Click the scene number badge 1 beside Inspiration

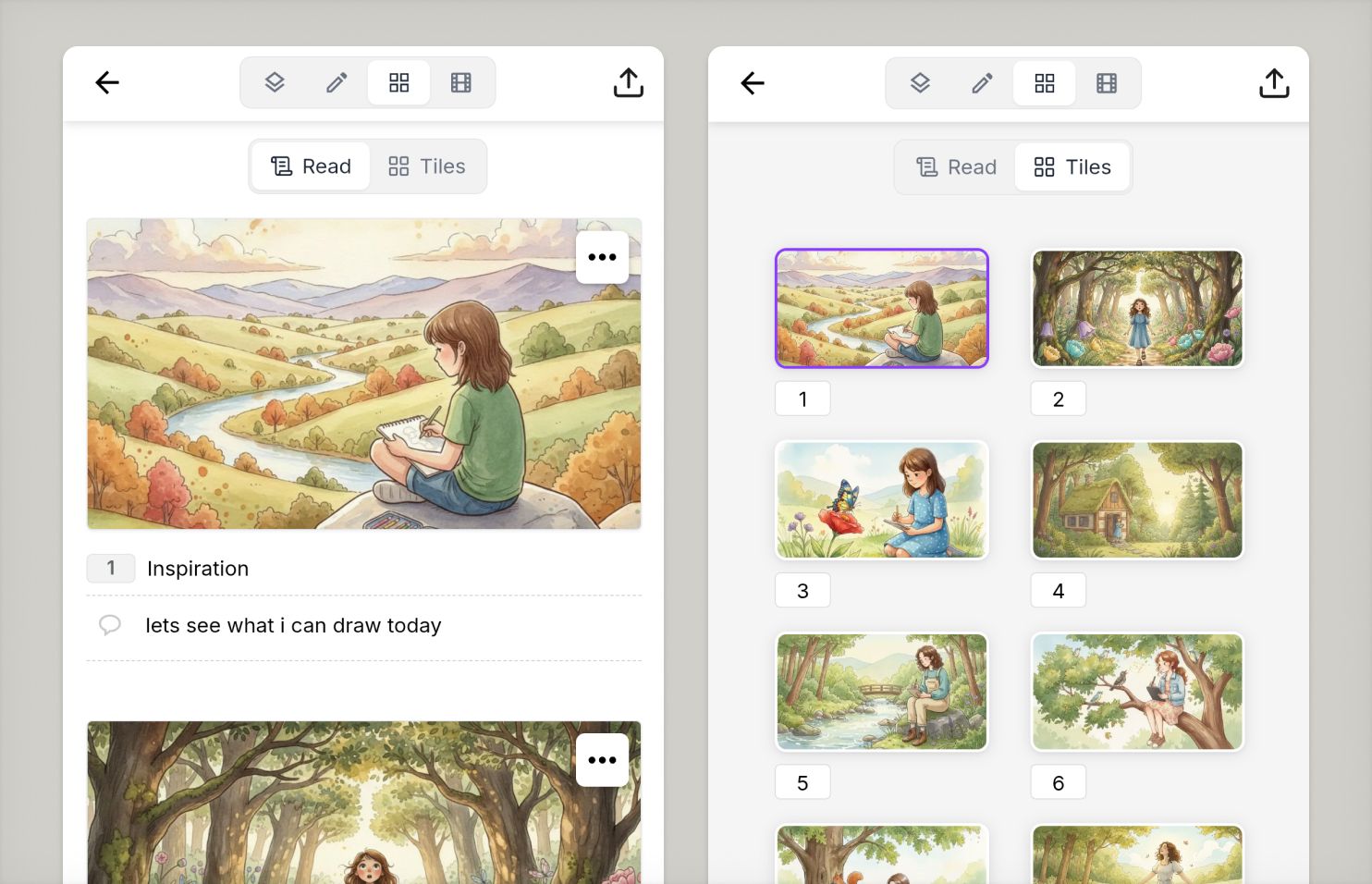(x=111, y=568)
